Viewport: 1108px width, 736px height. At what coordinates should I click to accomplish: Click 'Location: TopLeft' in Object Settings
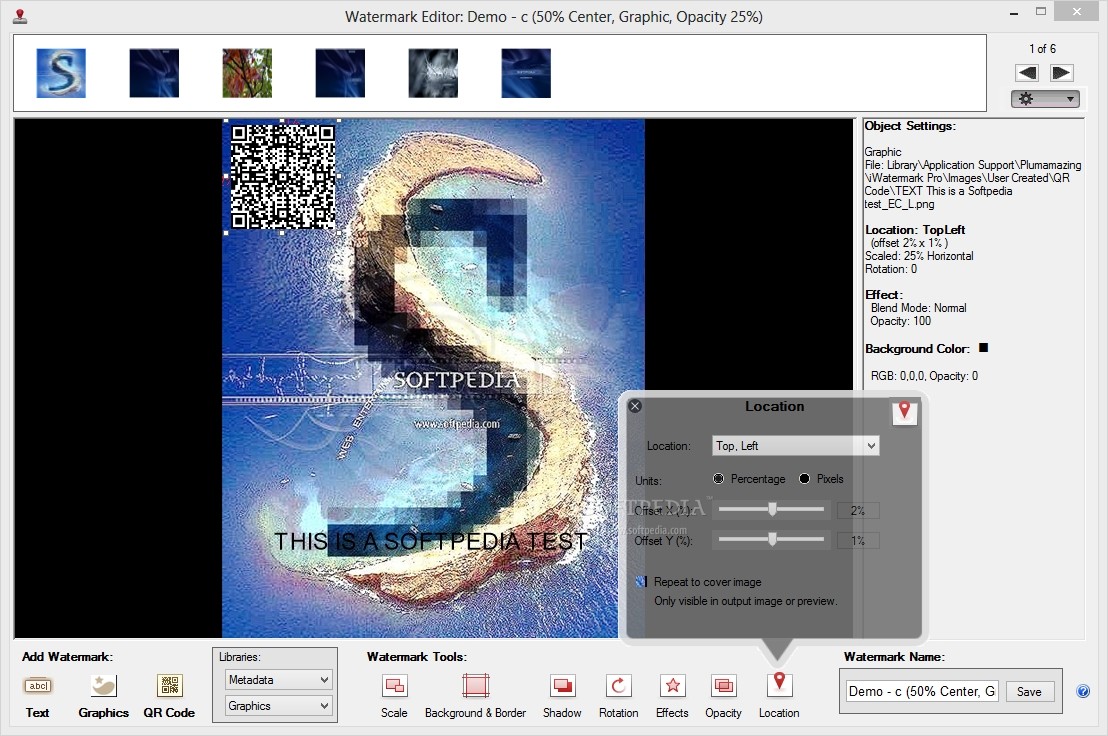pyautogui.click(x=915, y=230)
